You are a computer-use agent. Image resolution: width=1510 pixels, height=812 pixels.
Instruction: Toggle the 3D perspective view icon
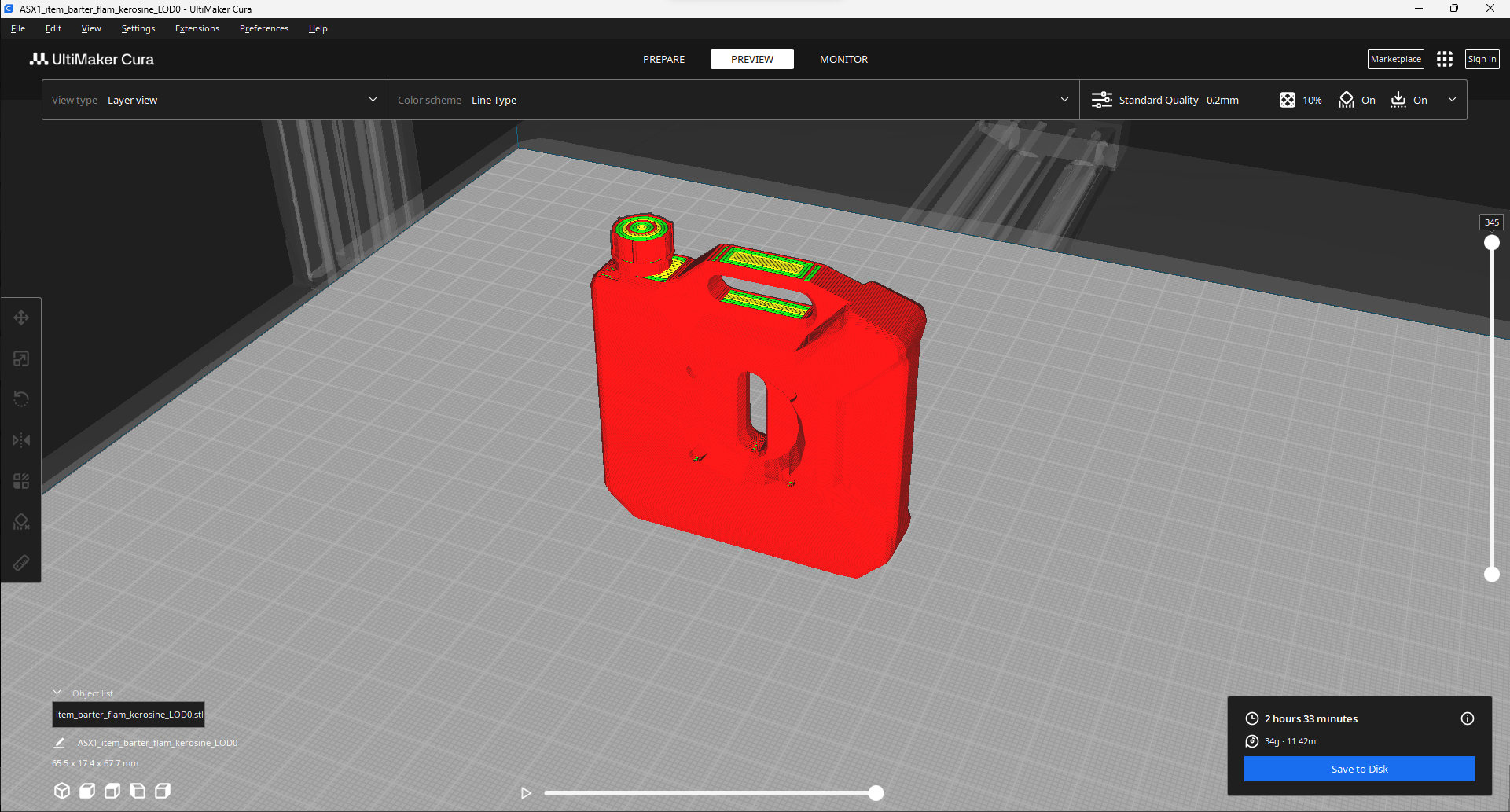tap(62, 791)
